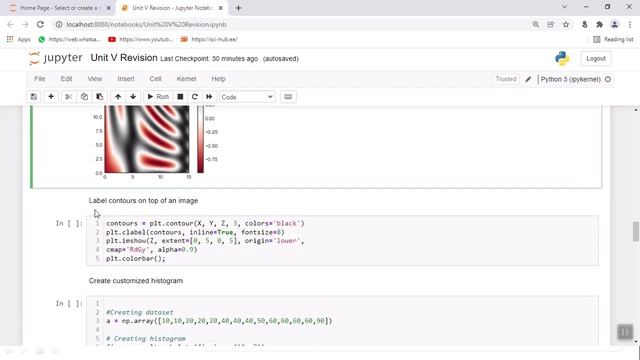Interrupt the kernel with the stop icon
The height and width of the screenshot is (360, 640).
tap(180, 97)
